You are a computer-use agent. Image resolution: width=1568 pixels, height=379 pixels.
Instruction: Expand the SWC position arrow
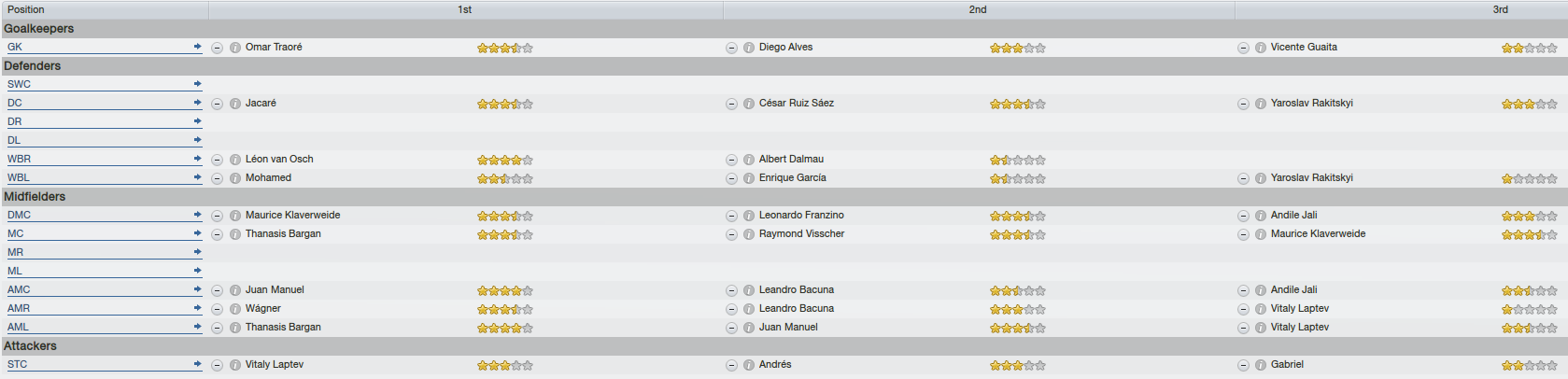pyautogui.click(x=197, y=84)
